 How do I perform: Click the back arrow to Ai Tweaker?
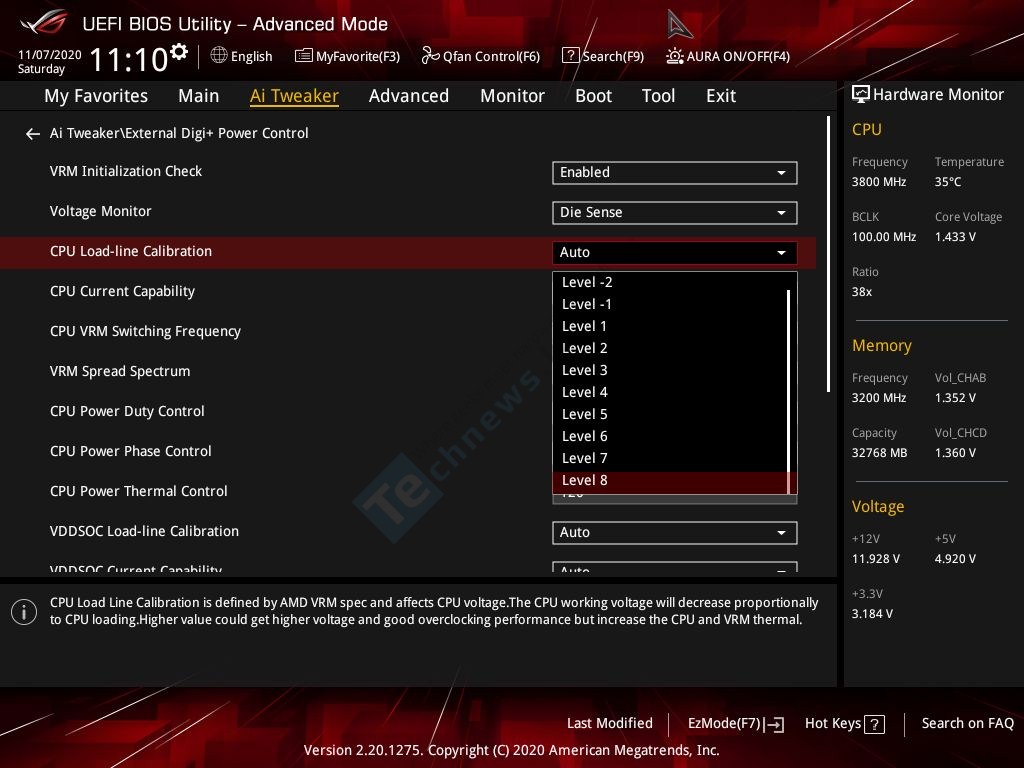(x=33, y=134)
